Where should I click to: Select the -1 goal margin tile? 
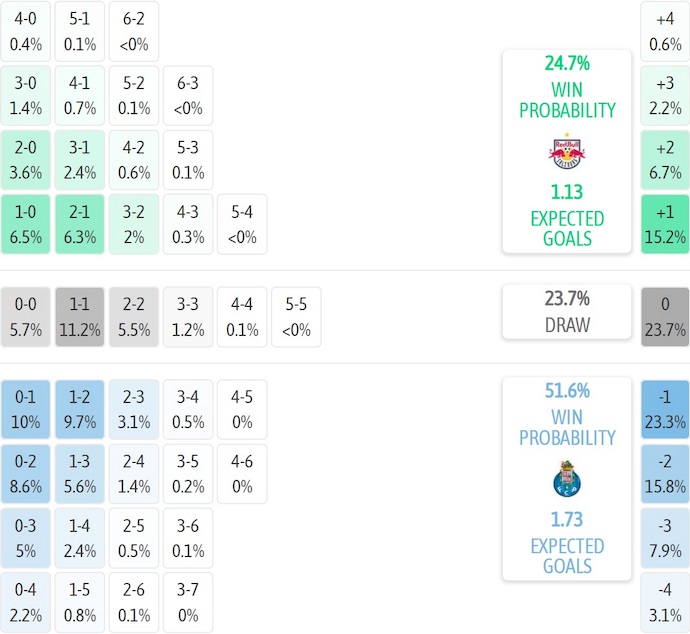[665, 409]
